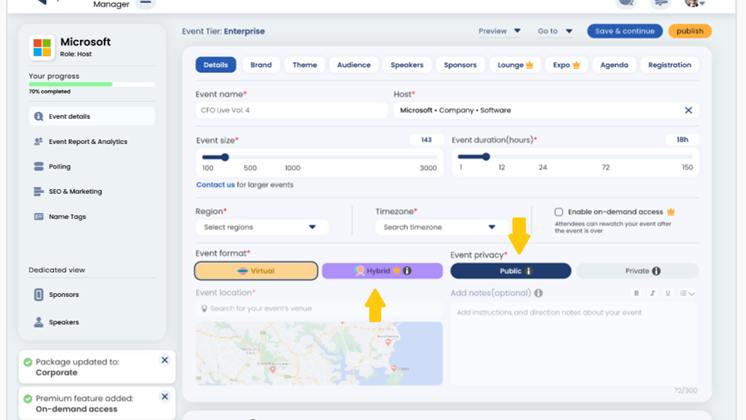Switch to the Brand tab
Image resolution: width=746 pixels, height=420 pixels.
[261, 65]
